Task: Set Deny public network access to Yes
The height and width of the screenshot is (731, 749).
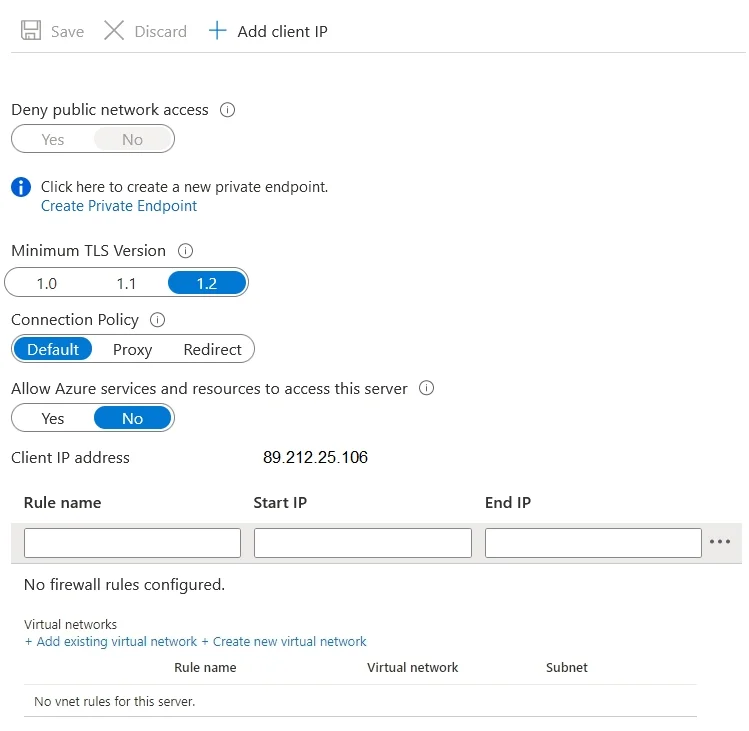Action: pos(53,139)
